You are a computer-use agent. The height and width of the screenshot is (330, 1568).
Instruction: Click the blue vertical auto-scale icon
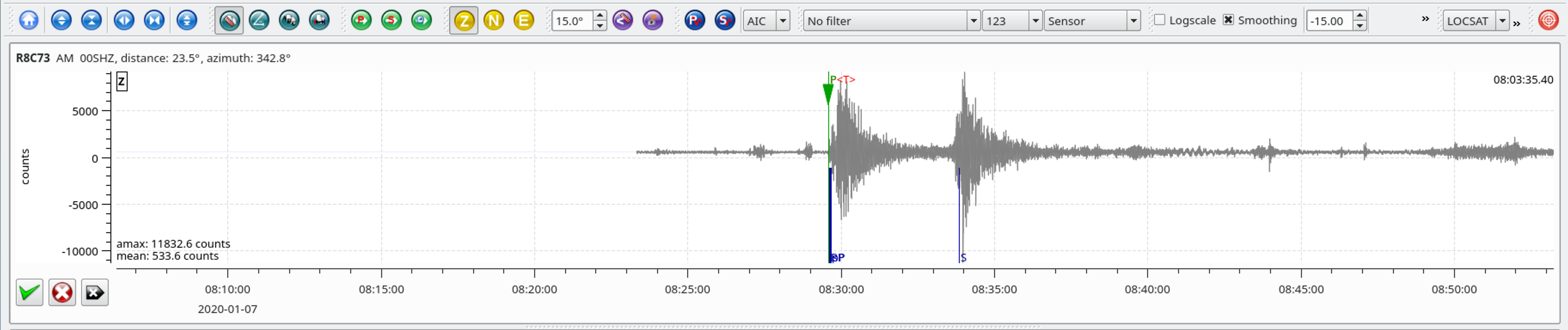187,20
